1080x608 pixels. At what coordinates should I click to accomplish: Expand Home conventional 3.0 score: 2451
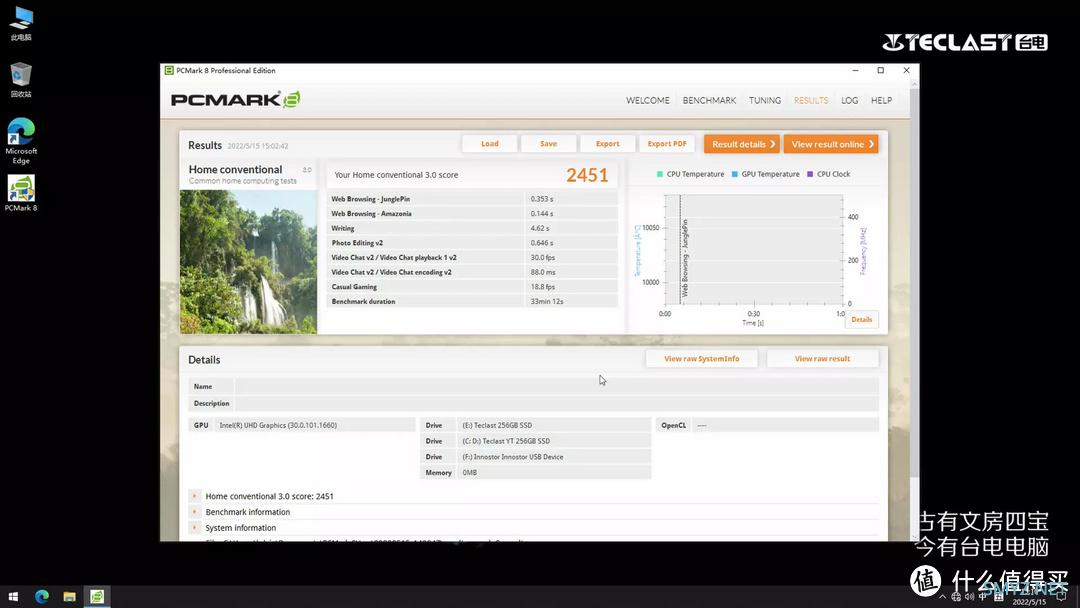[x=194, y=496]
